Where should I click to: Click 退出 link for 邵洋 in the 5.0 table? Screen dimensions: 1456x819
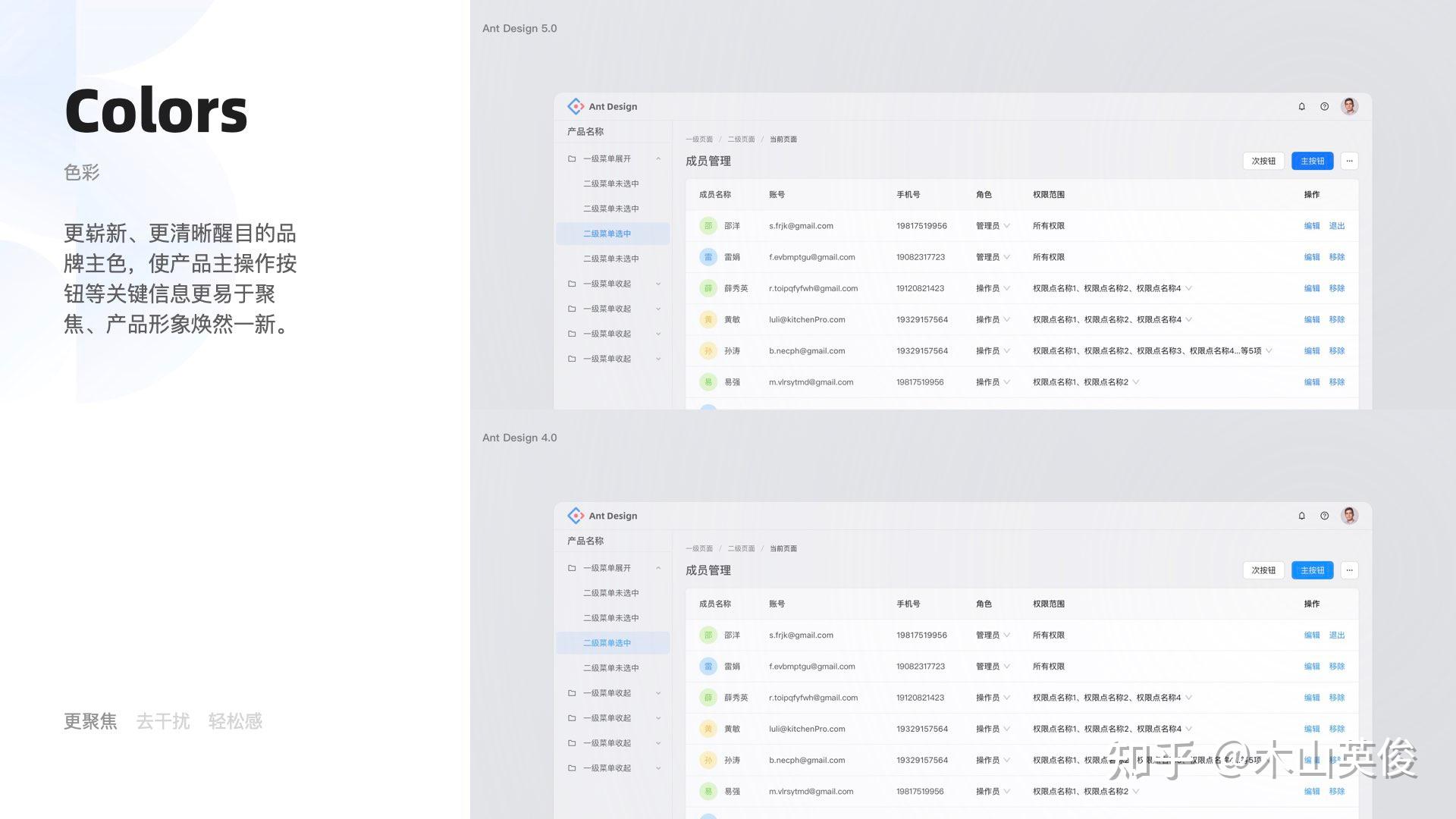point(1336,226)
